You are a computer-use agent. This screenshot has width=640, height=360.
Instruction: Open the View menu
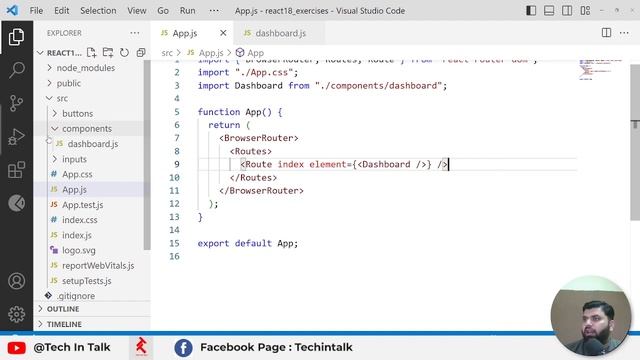(137, 11)
